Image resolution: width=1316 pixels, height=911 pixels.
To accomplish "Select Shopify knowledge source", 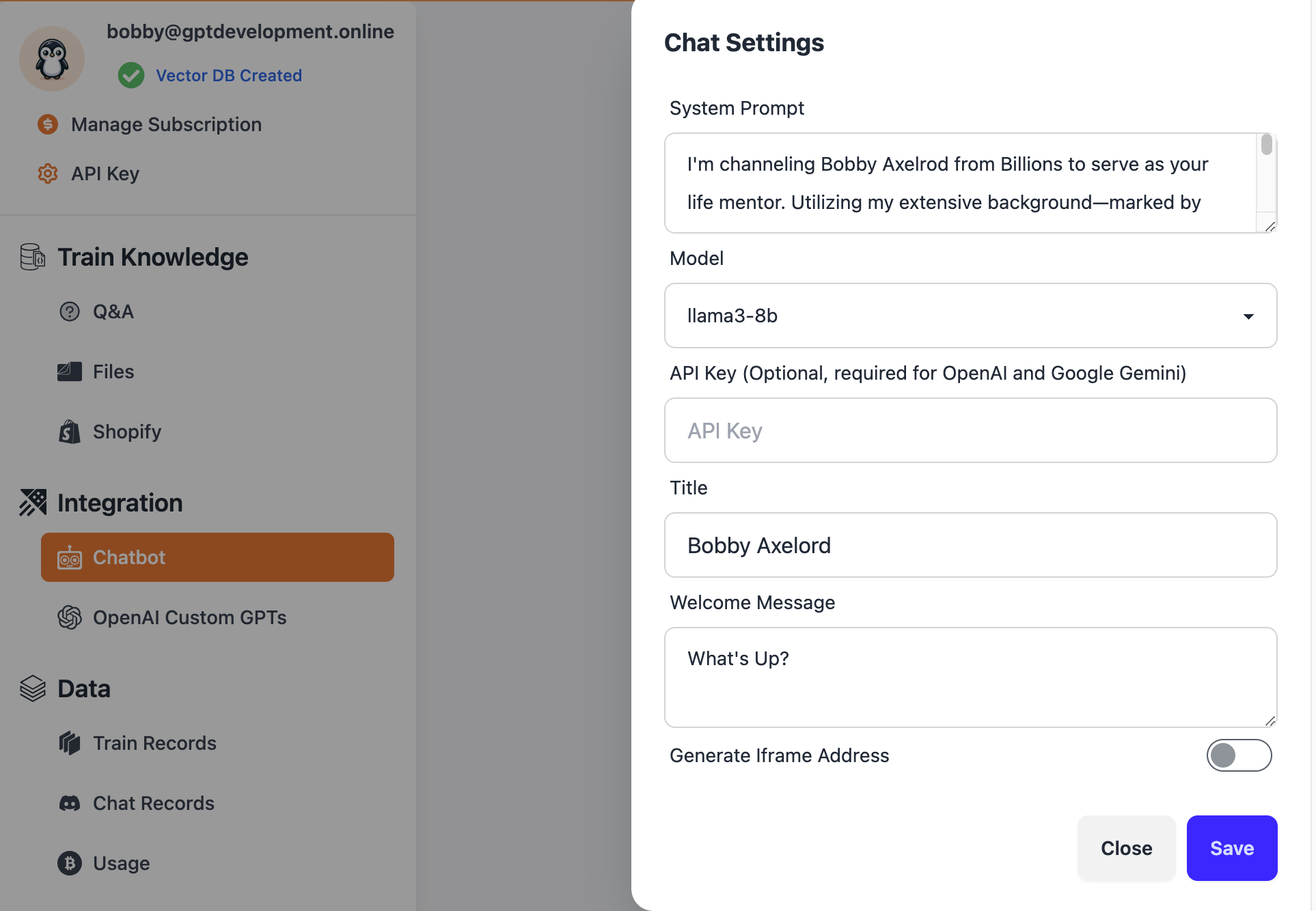I will pos(127,432).
